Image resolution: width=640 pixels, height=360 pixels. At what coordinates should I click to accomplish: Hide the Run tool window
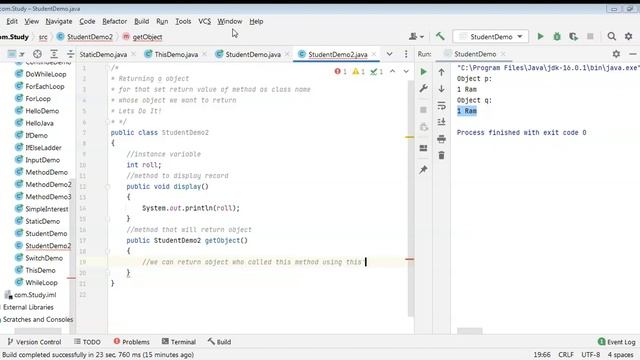pyautogui.click(x=633, y=54)
